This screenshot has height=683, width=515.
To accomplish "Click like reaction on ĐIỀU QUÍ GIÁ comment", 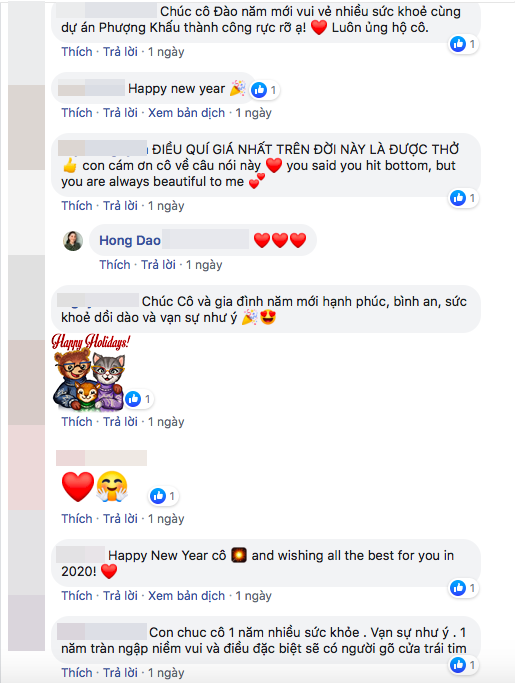I will coord(458,198).
